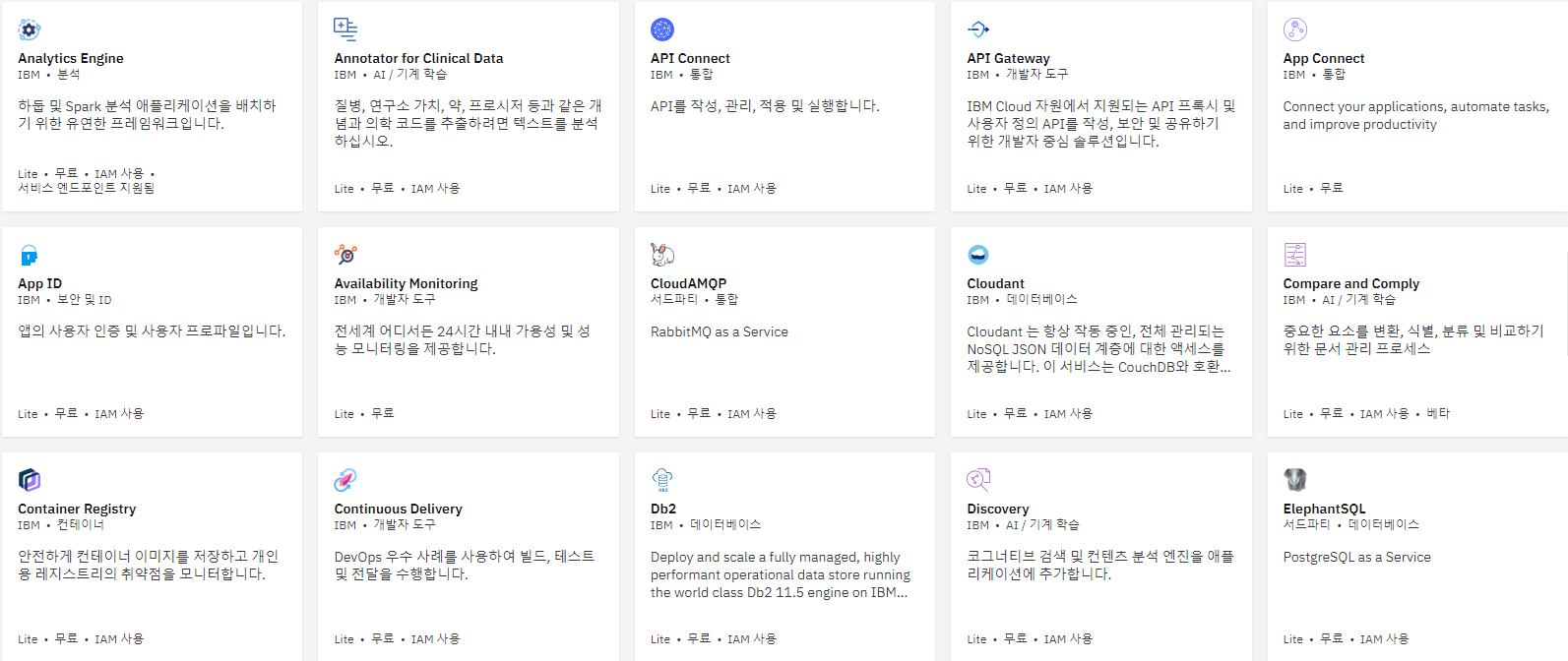Click the Annotator for Clinical Data icon

pyautogui.click(x=345, y=30)
